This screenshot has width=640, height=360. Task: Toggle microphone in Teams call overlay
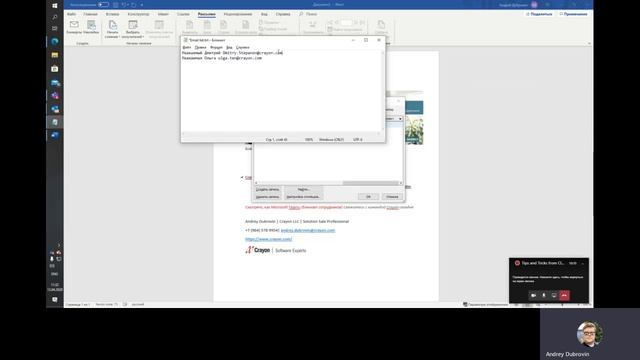coord(544,295)
